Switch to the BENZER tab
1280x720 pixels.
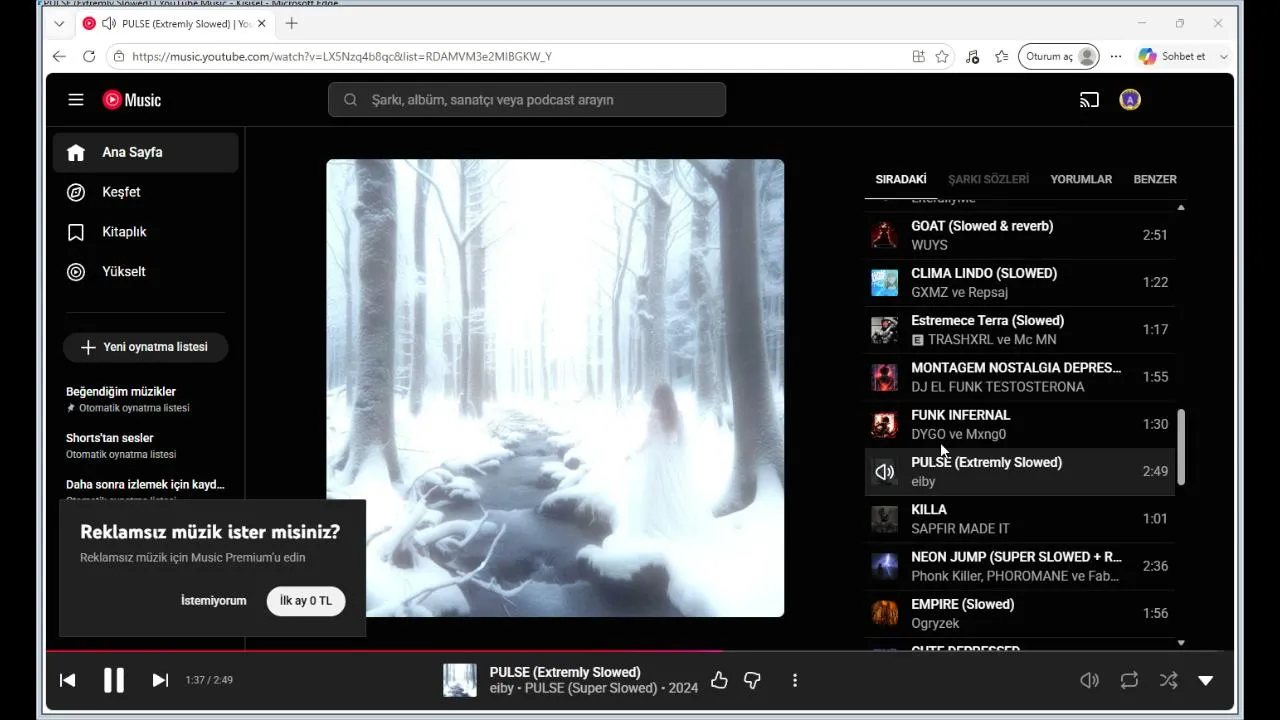(1155, 180)
